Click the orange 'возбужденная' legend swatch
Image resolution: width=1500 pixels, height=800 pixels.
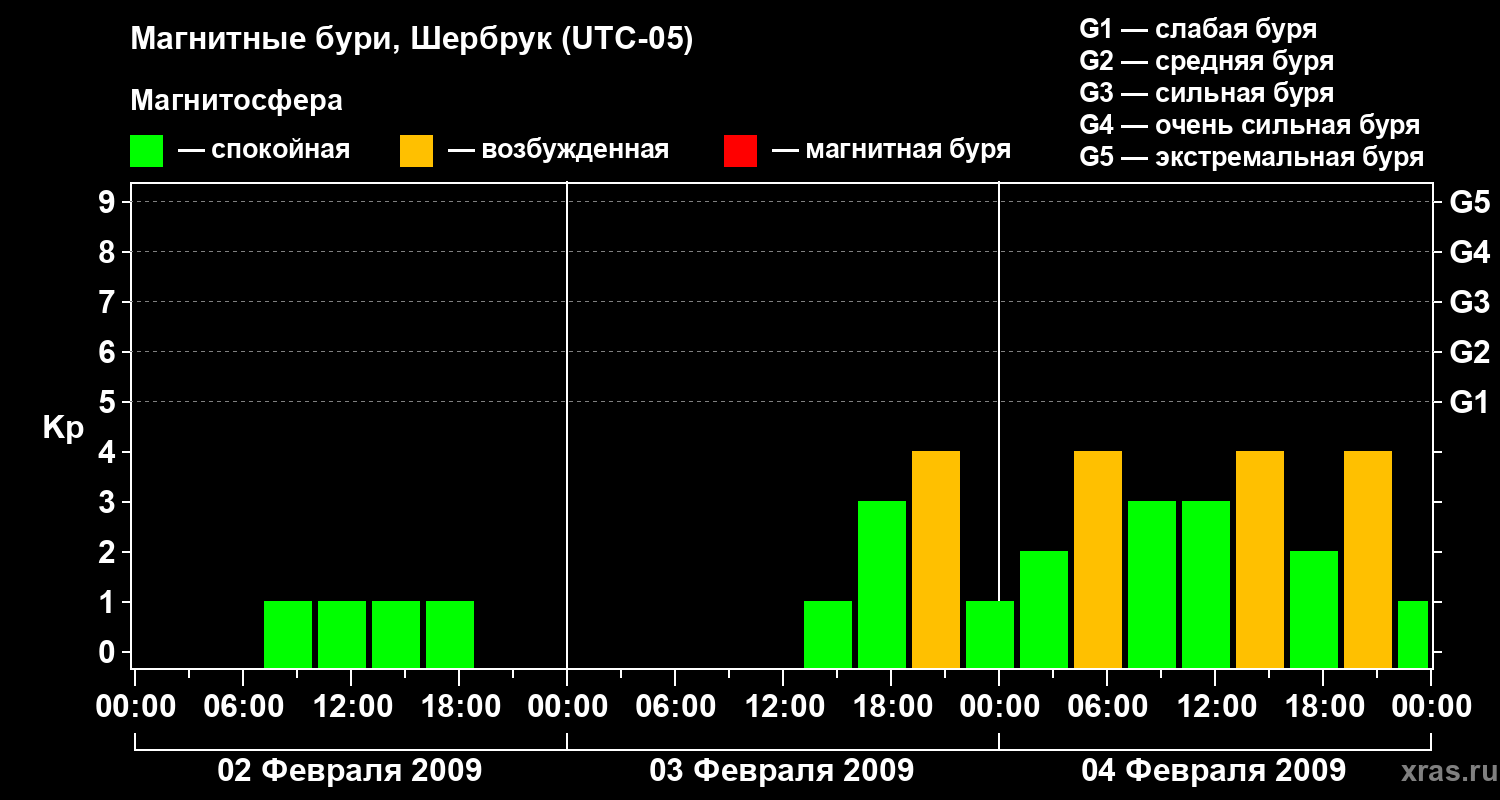(416, 151)
